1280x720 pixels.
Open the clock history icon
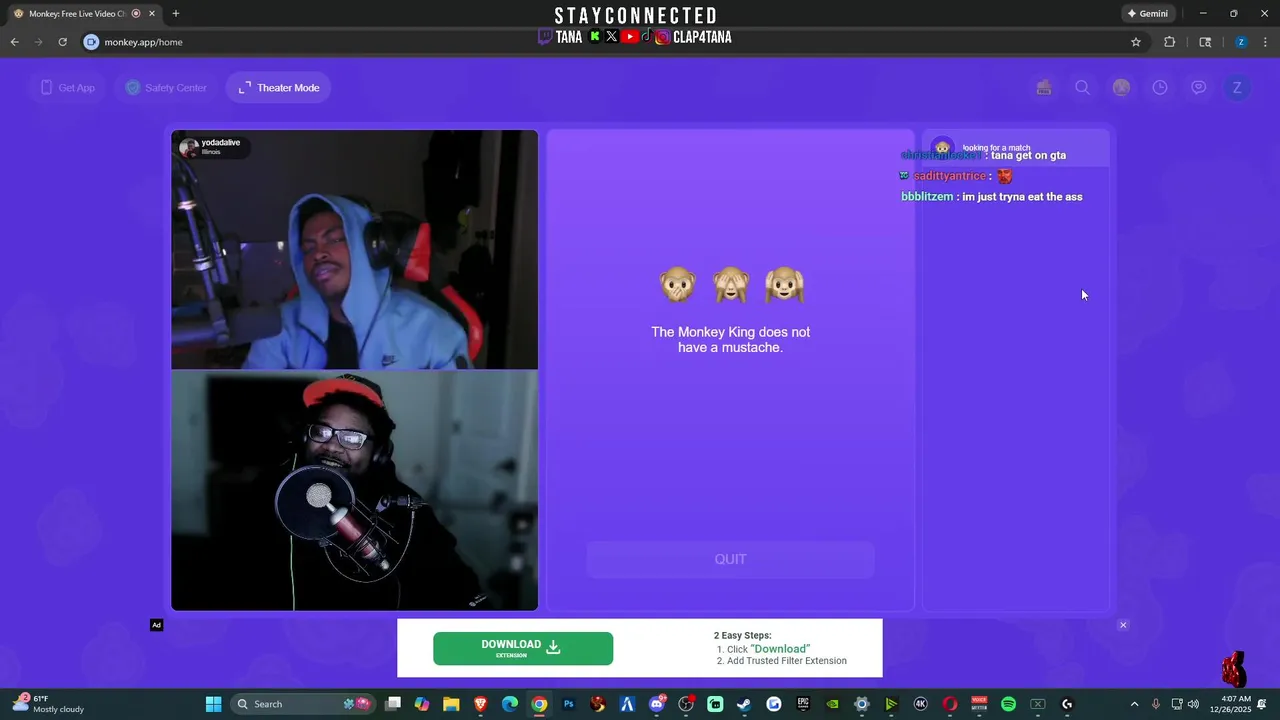(1160, 88)
